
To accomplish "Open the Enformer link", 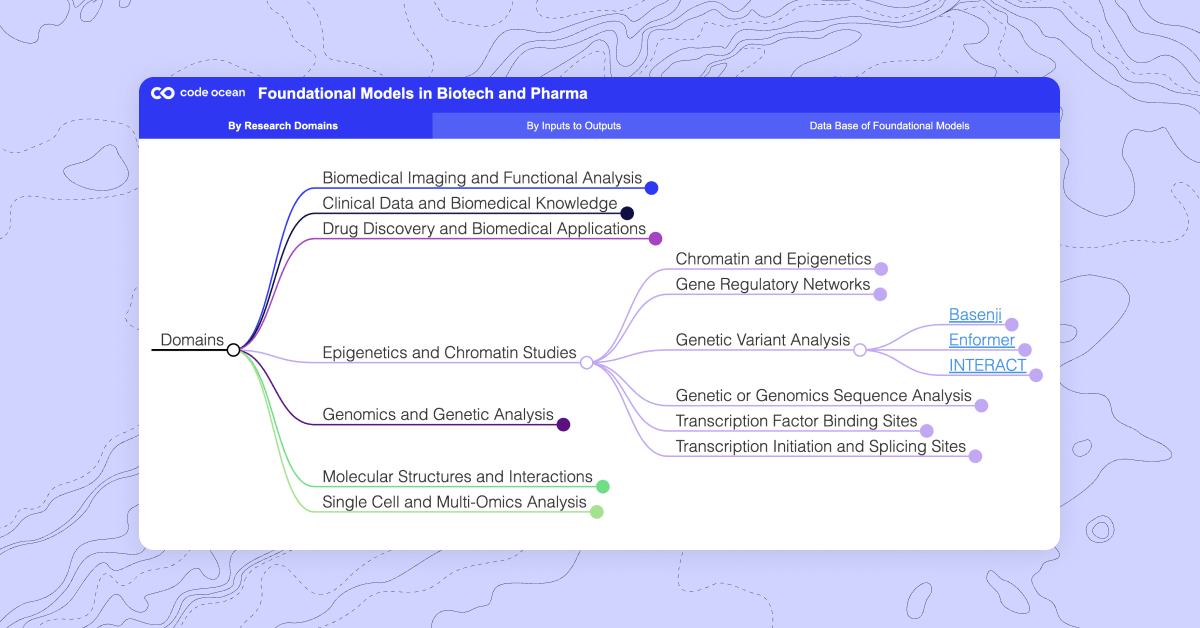I will coord(981,339).
